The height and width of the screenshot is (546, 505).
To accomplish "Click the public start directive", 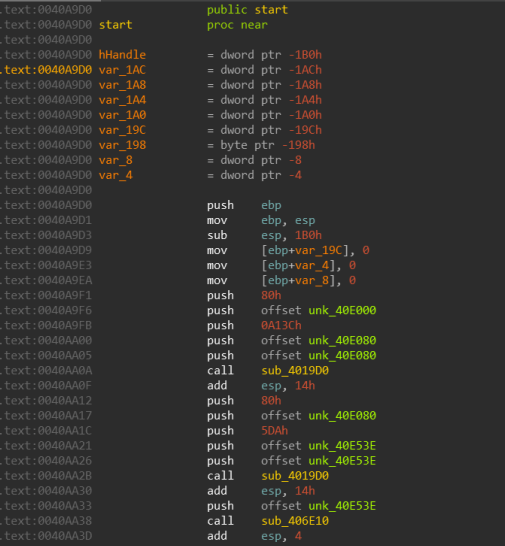I will (247, 10).
